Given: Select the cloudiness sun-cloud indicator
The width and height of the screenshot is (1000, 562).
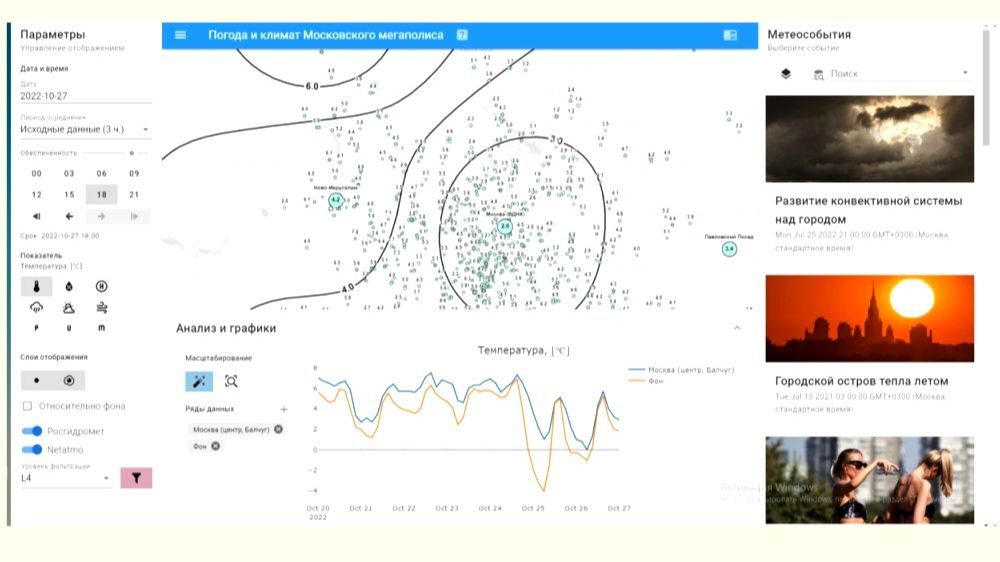Looking at the screenshot, I should click(x=69, y=308).
